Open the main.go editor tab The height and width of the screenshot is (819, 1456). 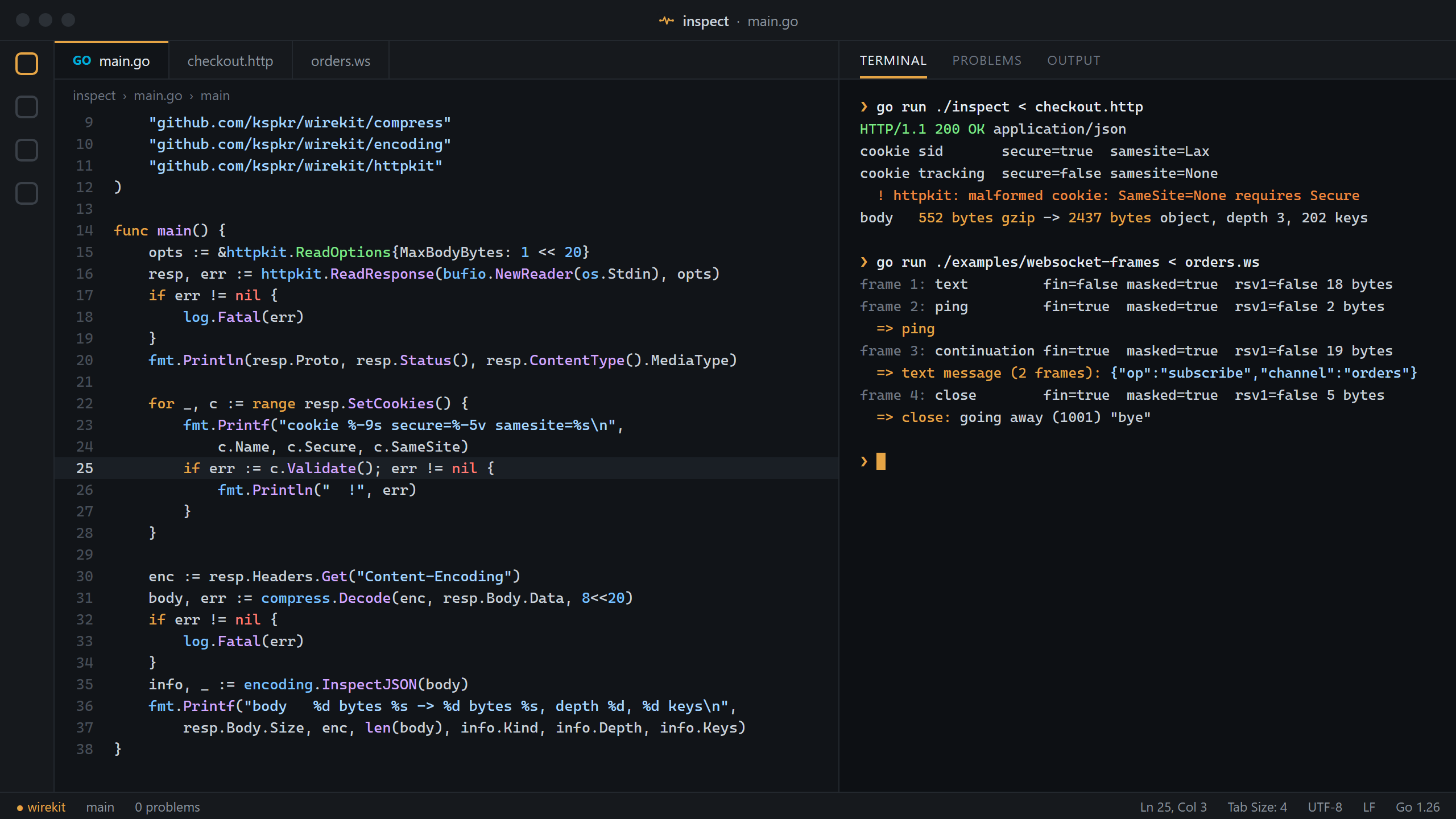tap(111, 61)
